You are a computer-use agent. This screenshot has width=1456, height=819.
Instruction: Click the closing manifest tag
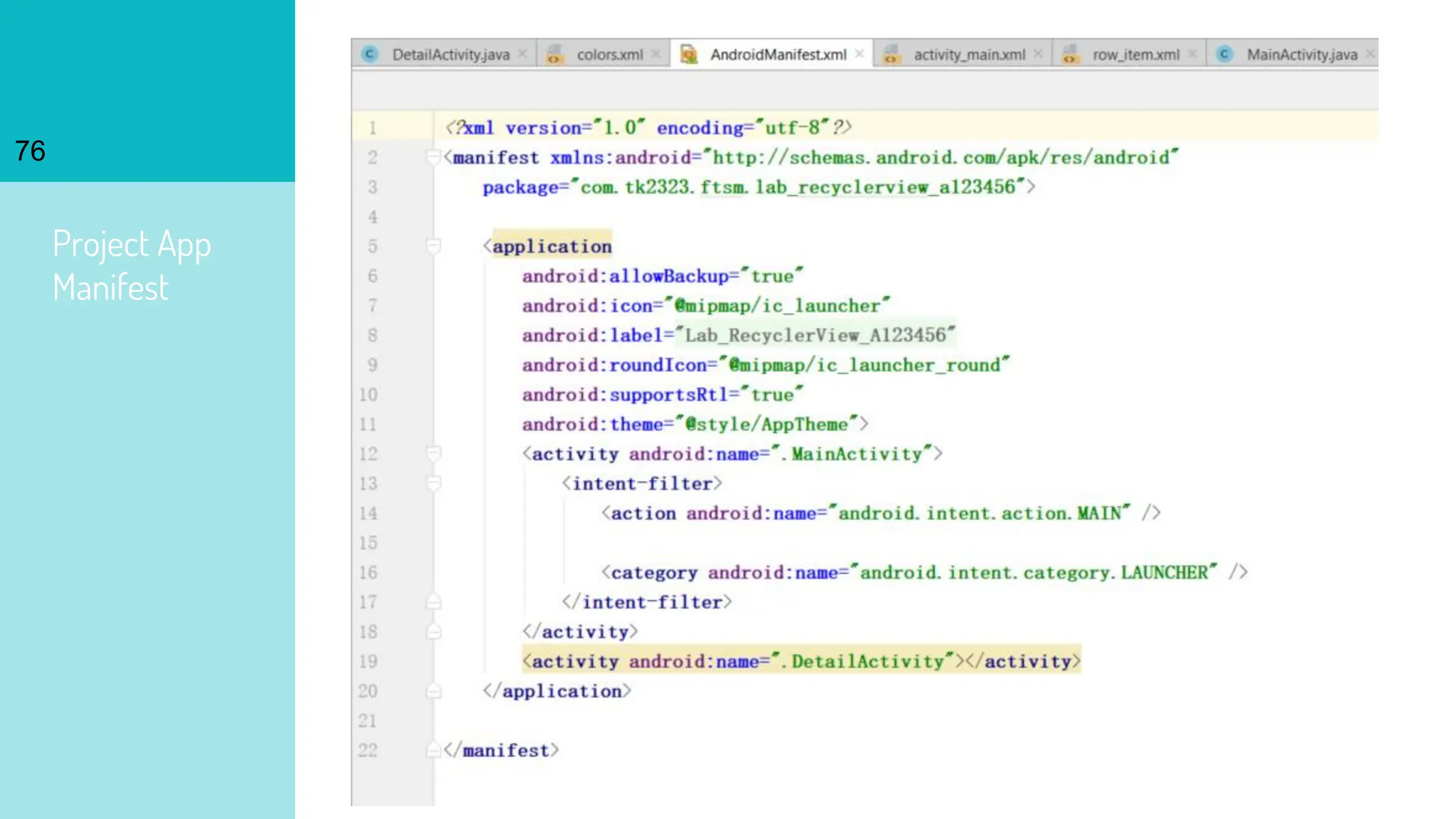click(x=501, y=750)
